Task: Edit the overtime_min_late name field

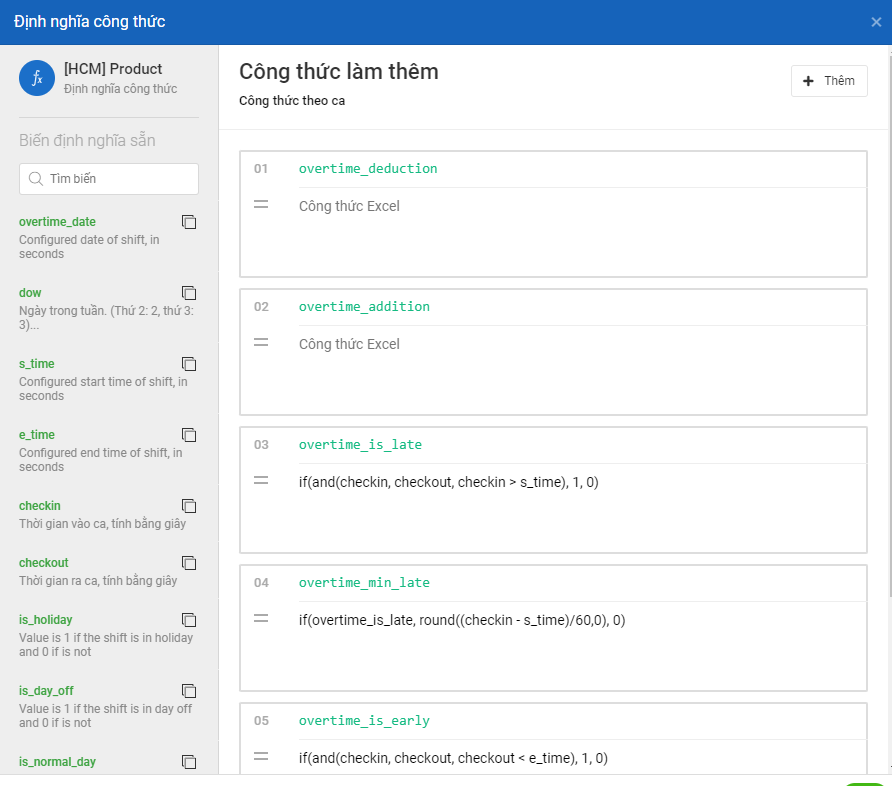Action: (x=582, y=583)
